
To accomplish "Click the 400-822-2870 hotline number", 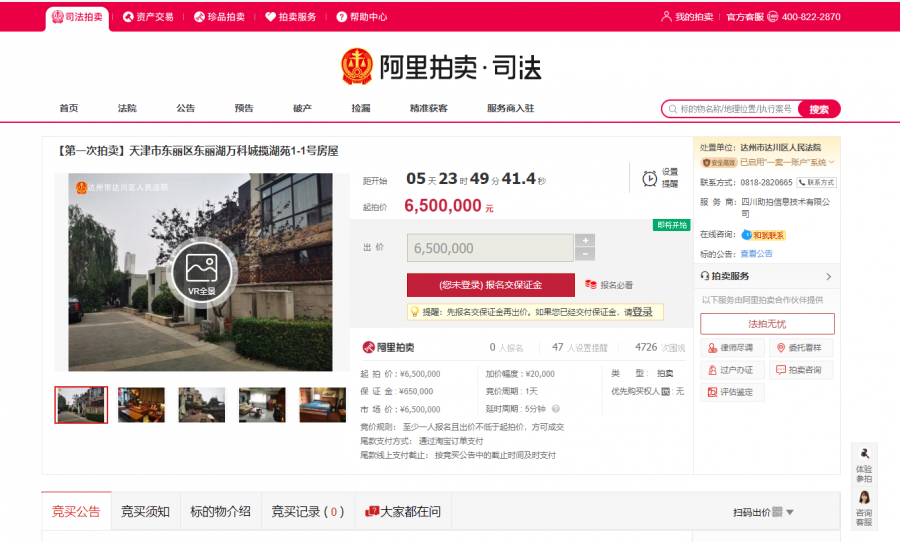I will [811, 17].
